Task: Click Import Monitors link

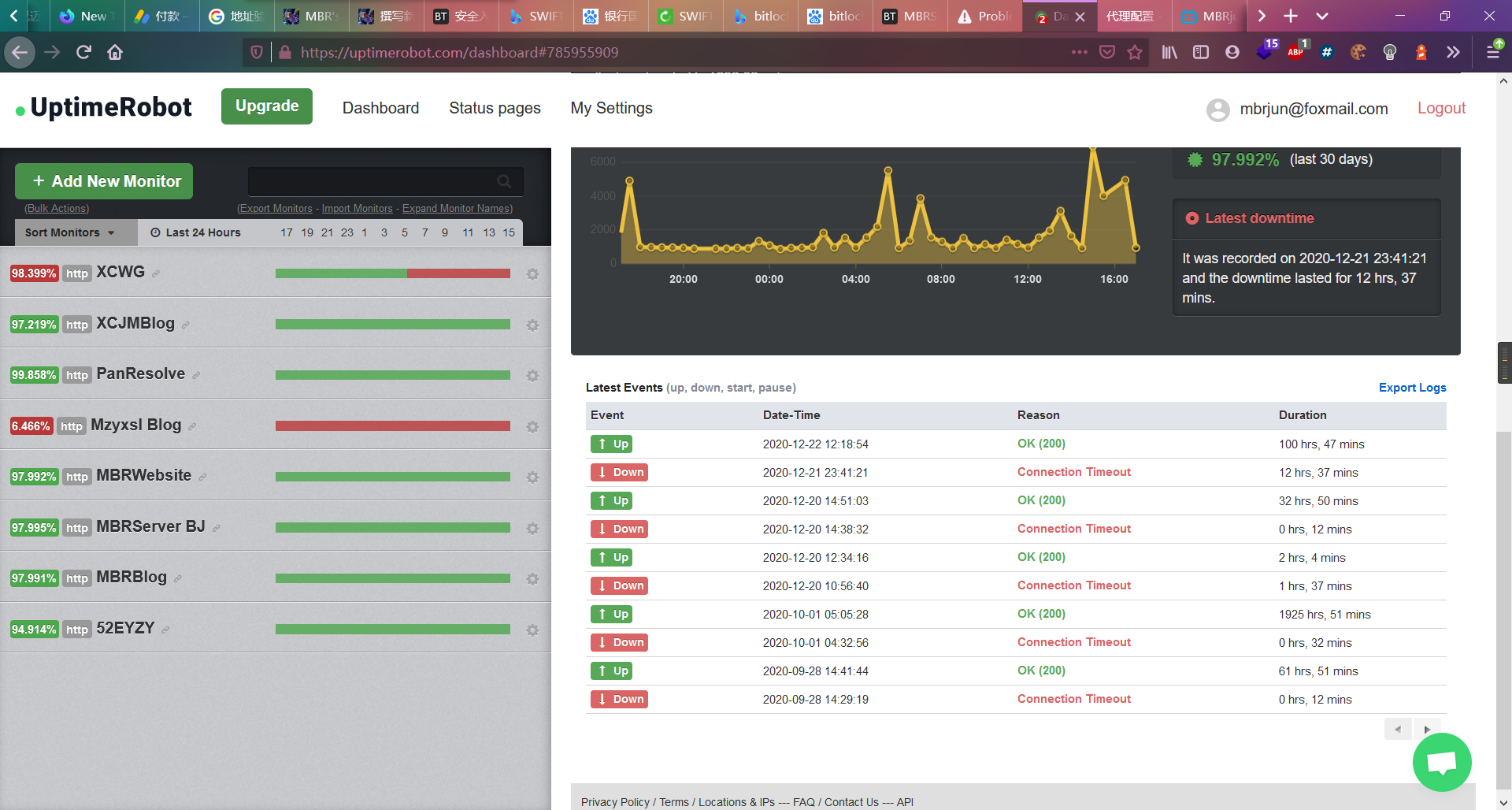Action: click(x=357, y=209)
